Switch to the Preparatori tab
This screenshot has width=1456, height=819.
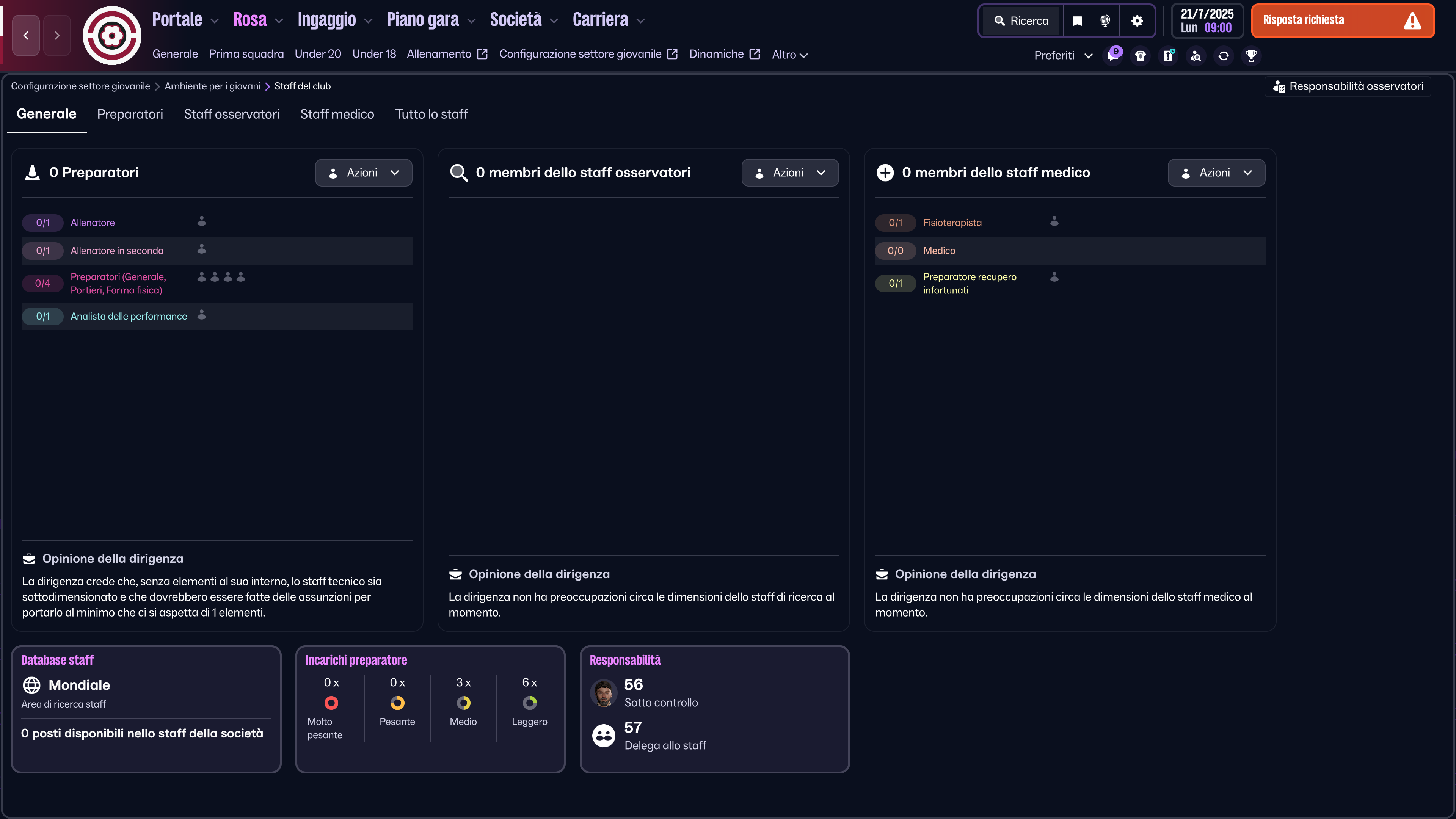pyautogui.click(x=130, y=114)
